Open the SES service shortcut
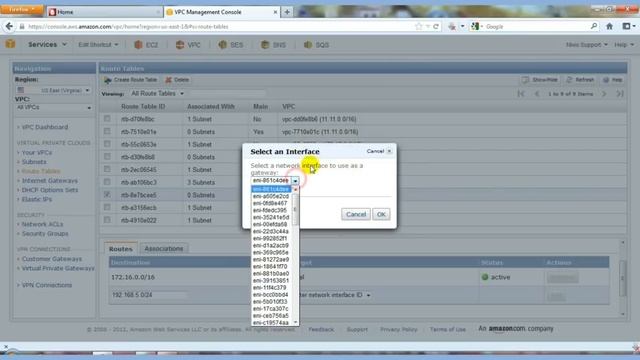 point(231,45)
